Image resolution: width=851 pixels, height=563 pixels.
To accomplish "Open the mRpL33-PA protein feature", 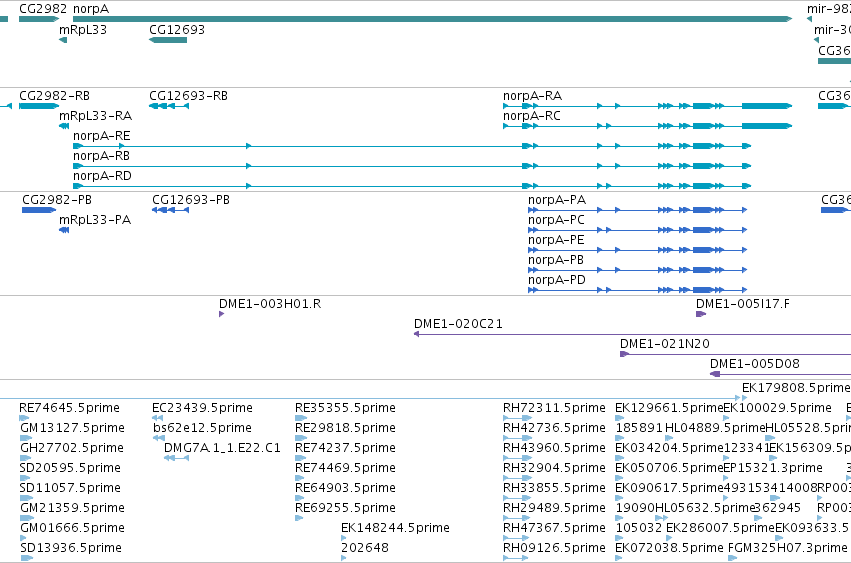I will 64,230.
